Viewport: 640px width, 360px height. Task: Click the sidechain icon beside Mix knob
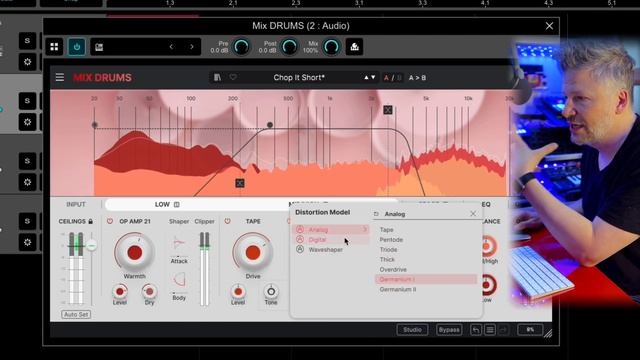click(x=354, y=47)
